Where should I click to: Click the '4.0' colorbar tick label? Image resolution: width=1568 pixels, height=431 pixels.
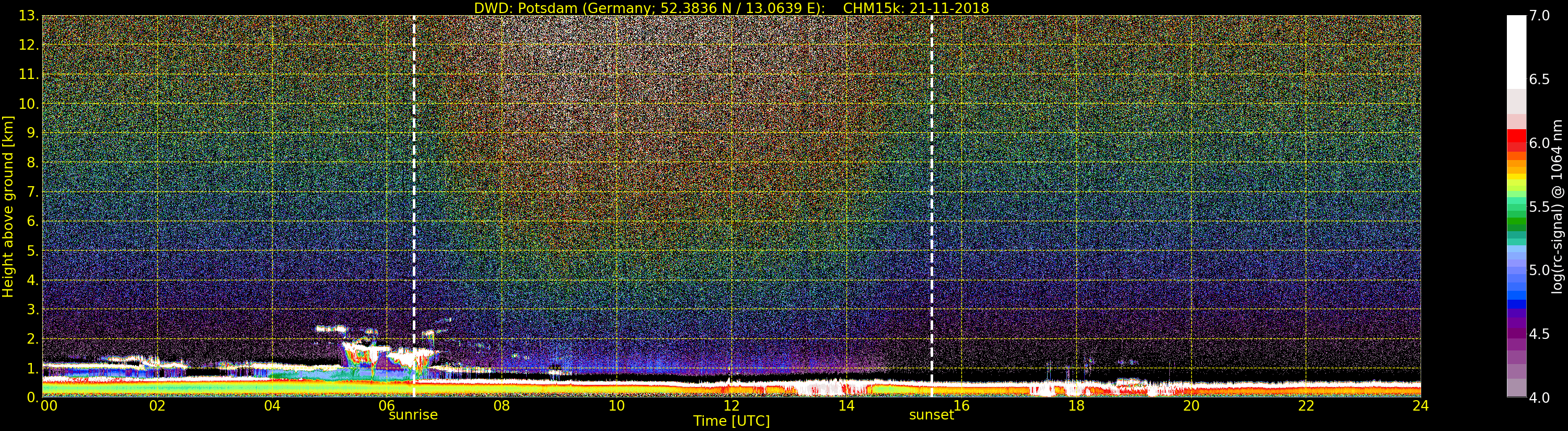1539,398
